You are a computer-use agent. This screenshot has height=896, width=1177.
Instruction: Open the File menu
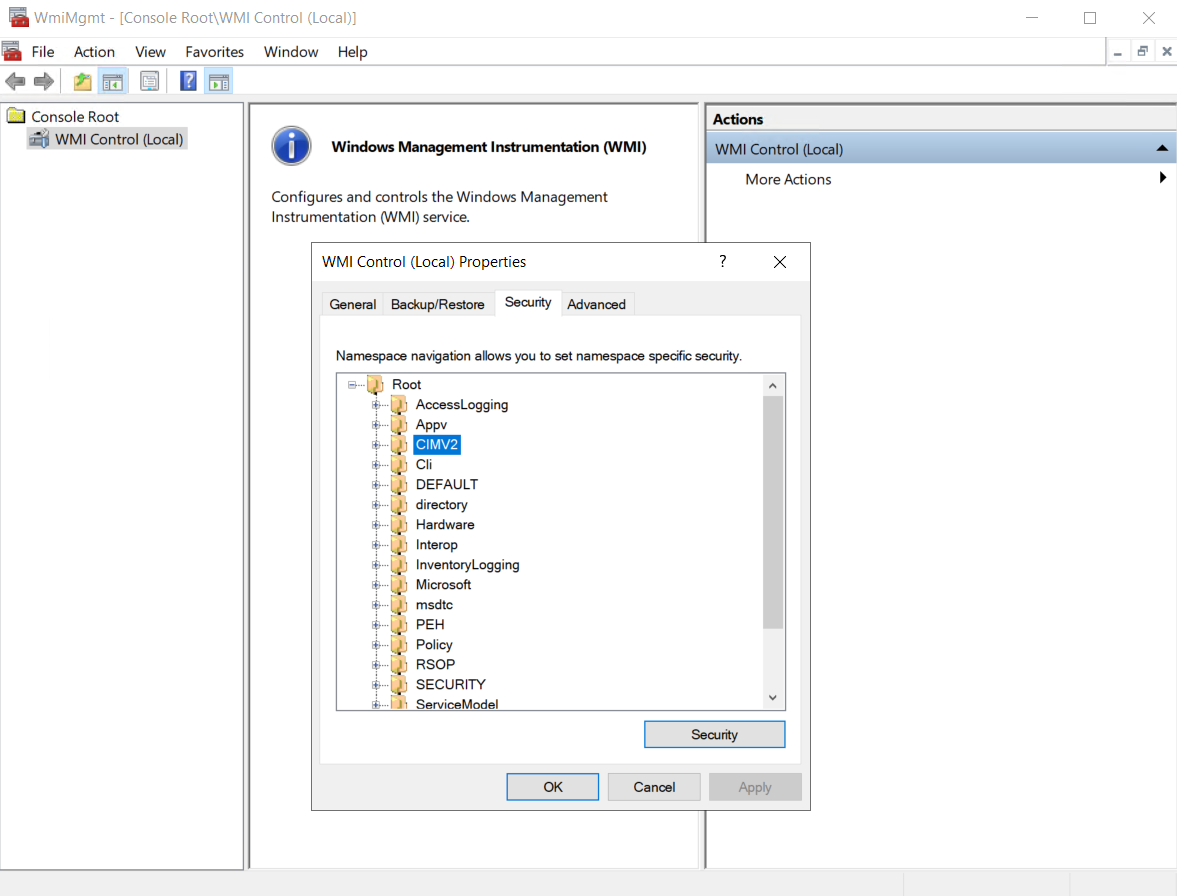tap(43, 52)
